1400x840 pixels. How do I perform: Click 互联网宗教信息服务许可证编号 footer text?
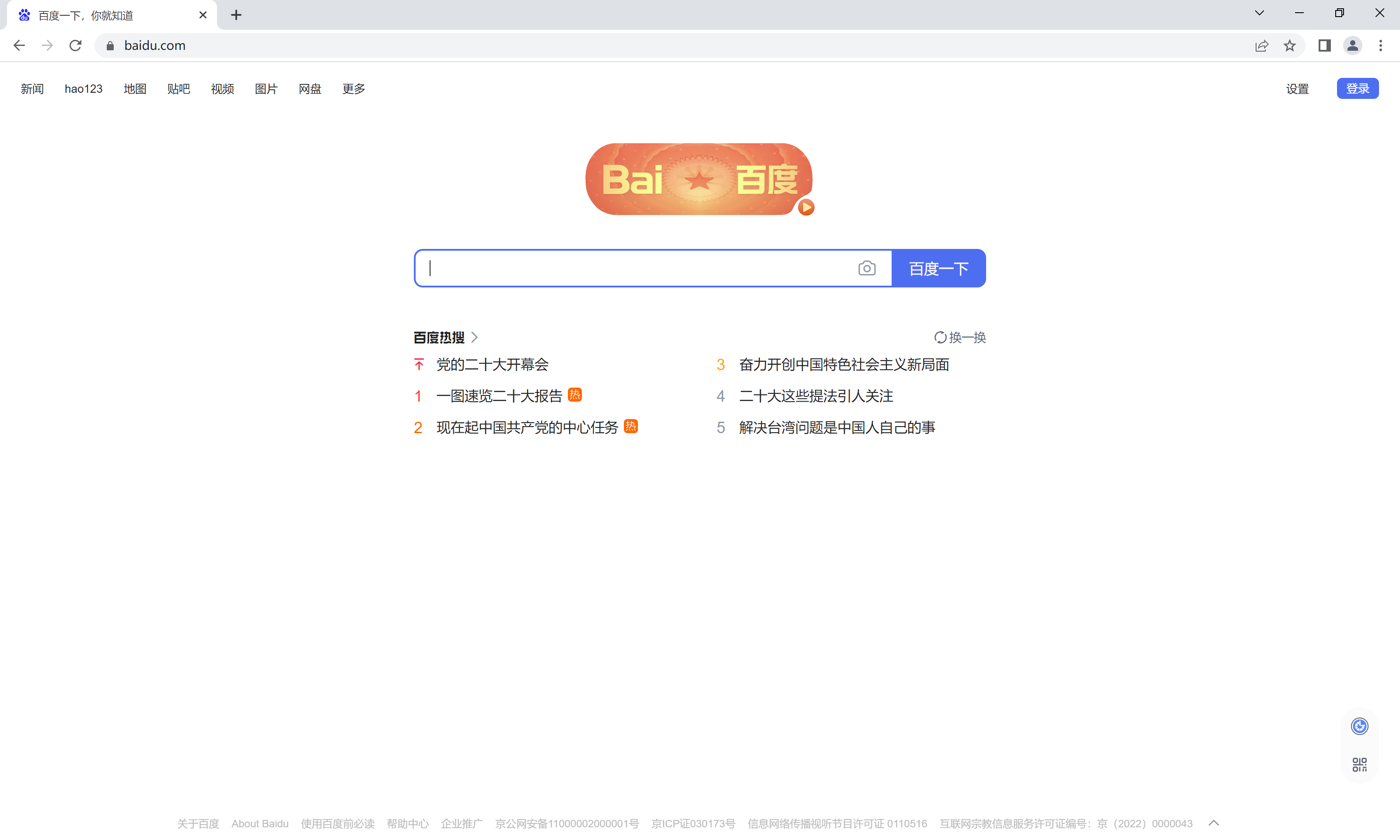point(1067,823)
